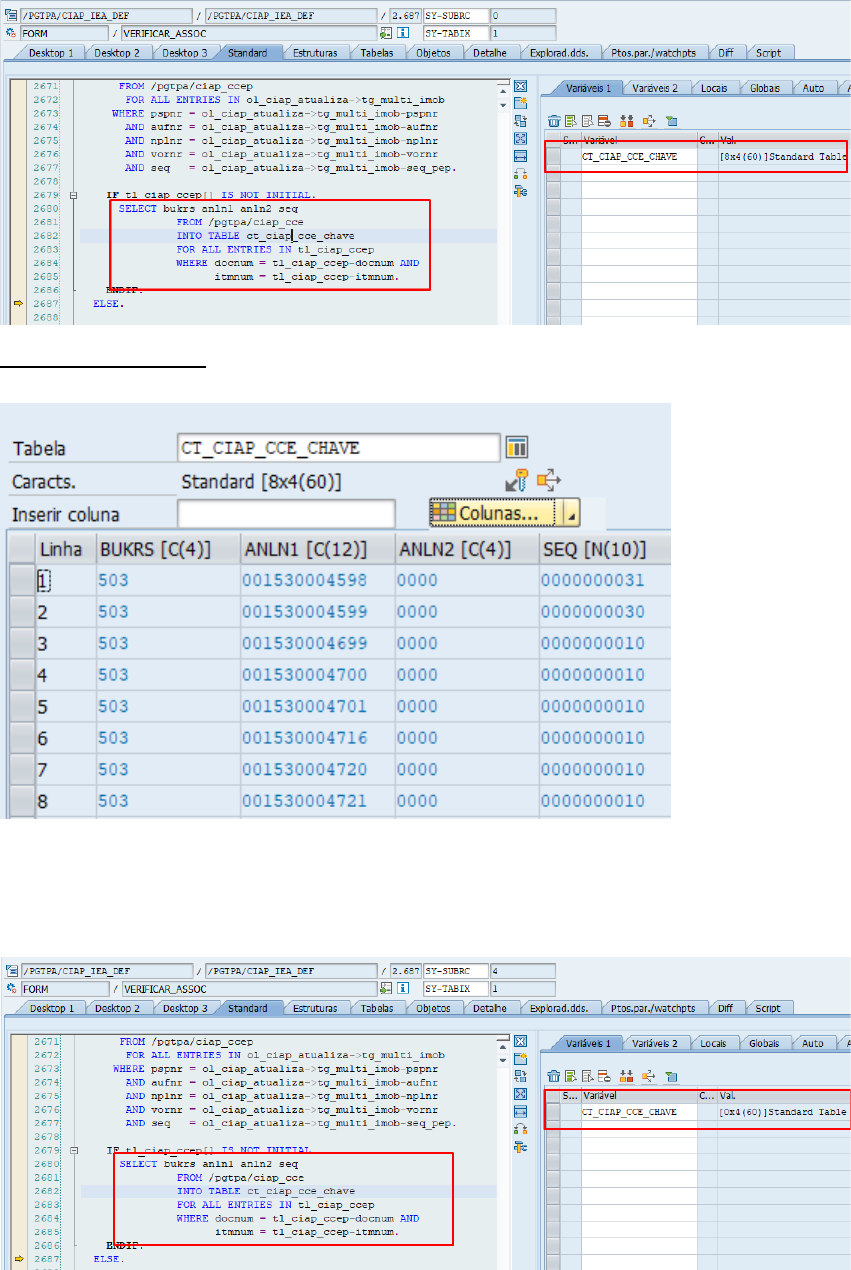Click the trash icon above the [8x4(60)] variable list

[x=554, y=120]
